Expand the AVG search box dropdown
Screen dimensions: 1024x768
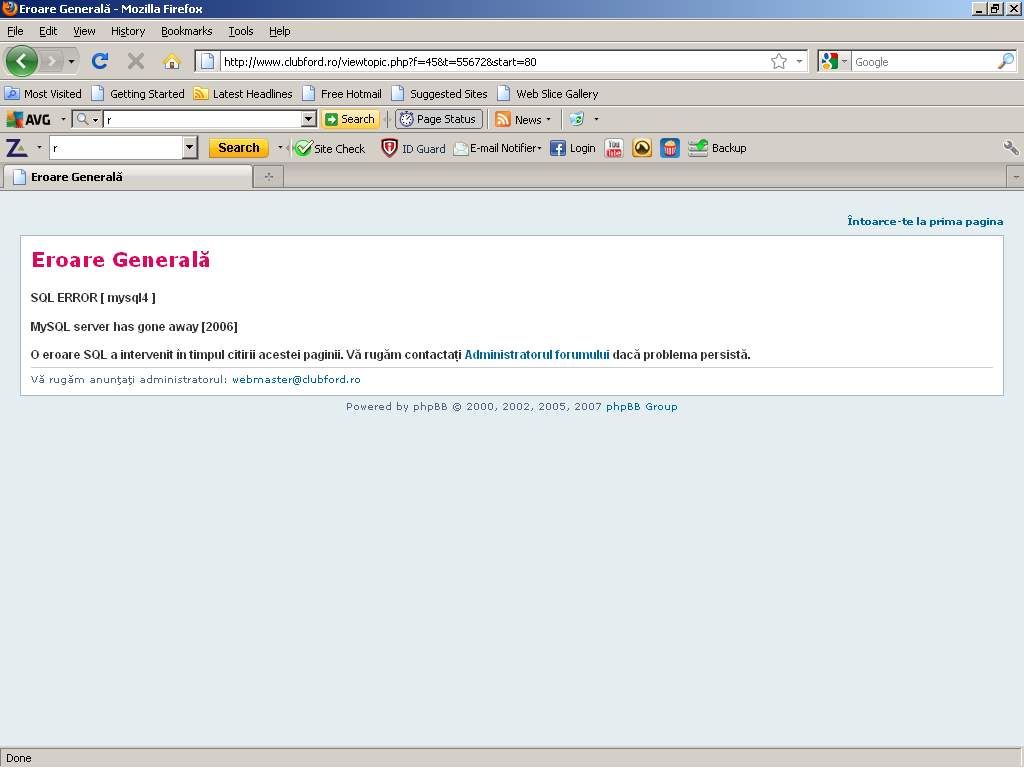(309, 119)
